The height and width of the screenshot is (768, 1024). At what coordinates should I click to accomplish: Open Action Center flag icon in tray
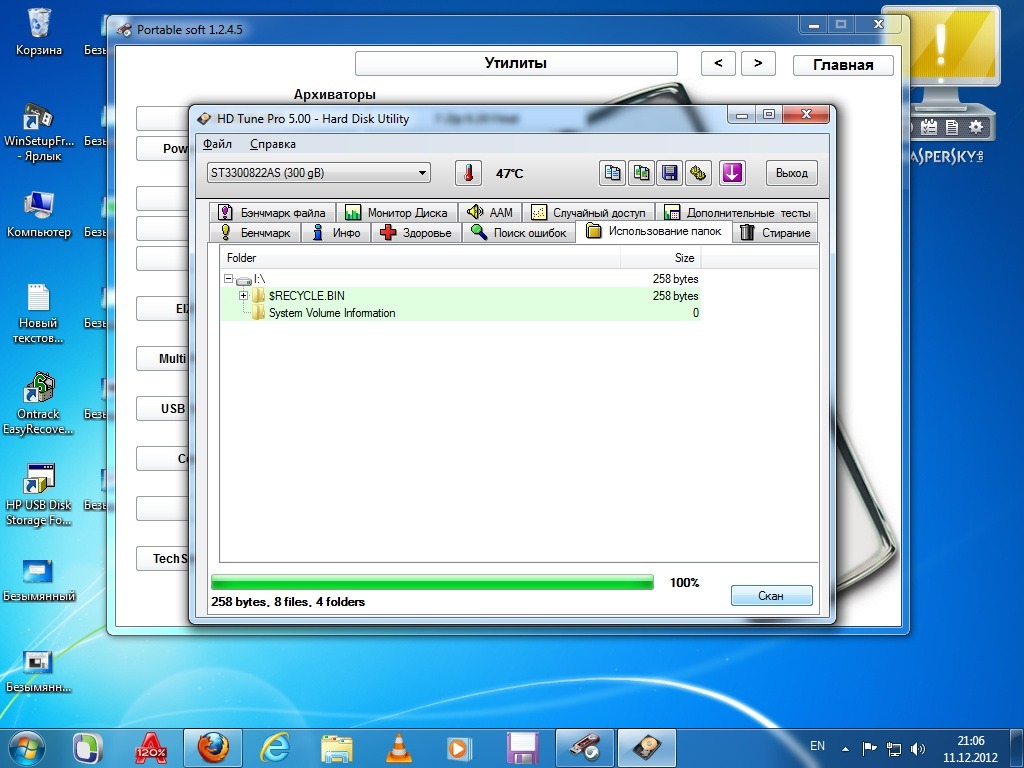coord(869,749)
